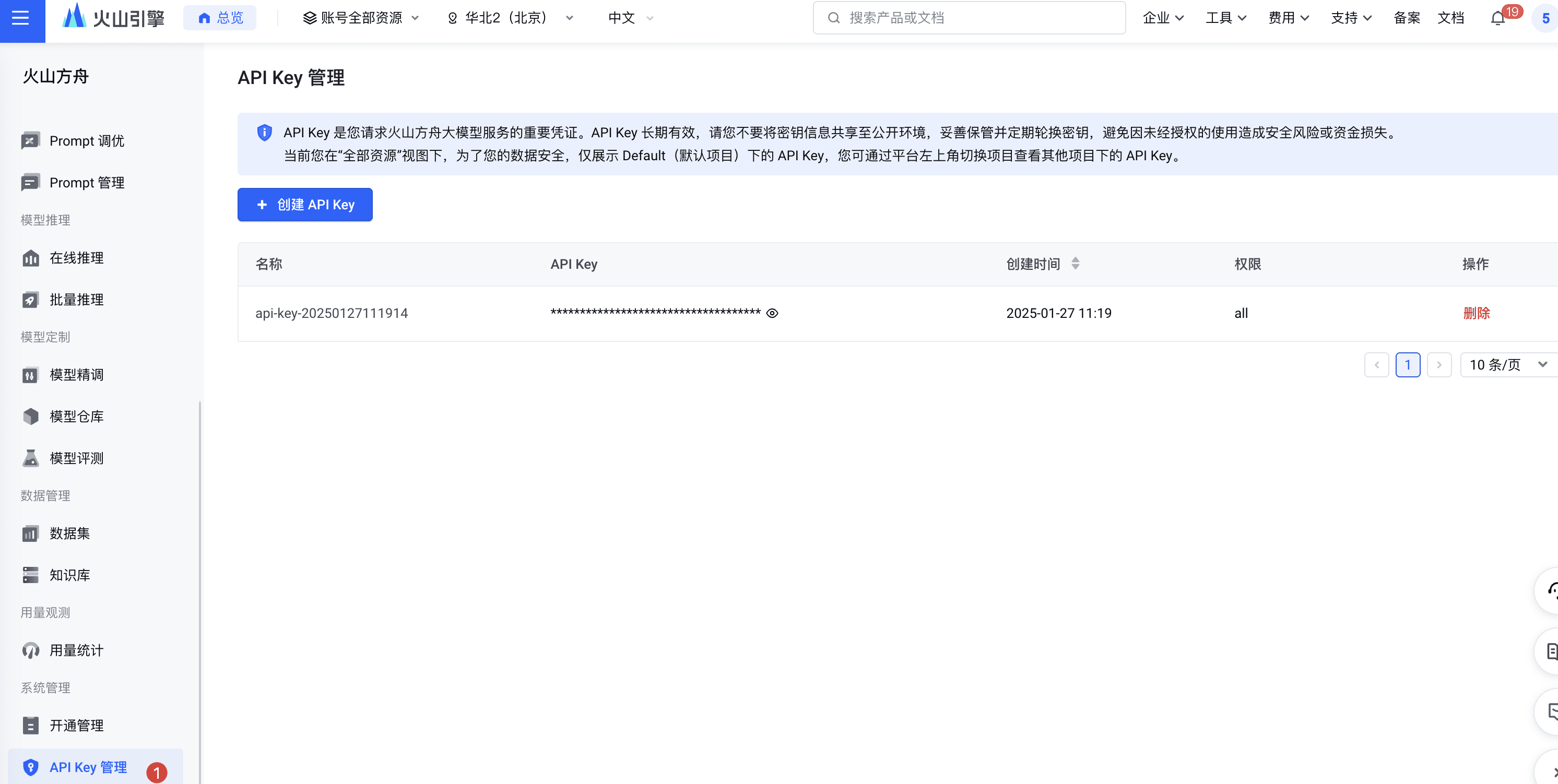Image resolution: width=1558 pixels, height=784 pixels.
Task: Open the user avatar account menu
Action: [x=1545, y=18]
